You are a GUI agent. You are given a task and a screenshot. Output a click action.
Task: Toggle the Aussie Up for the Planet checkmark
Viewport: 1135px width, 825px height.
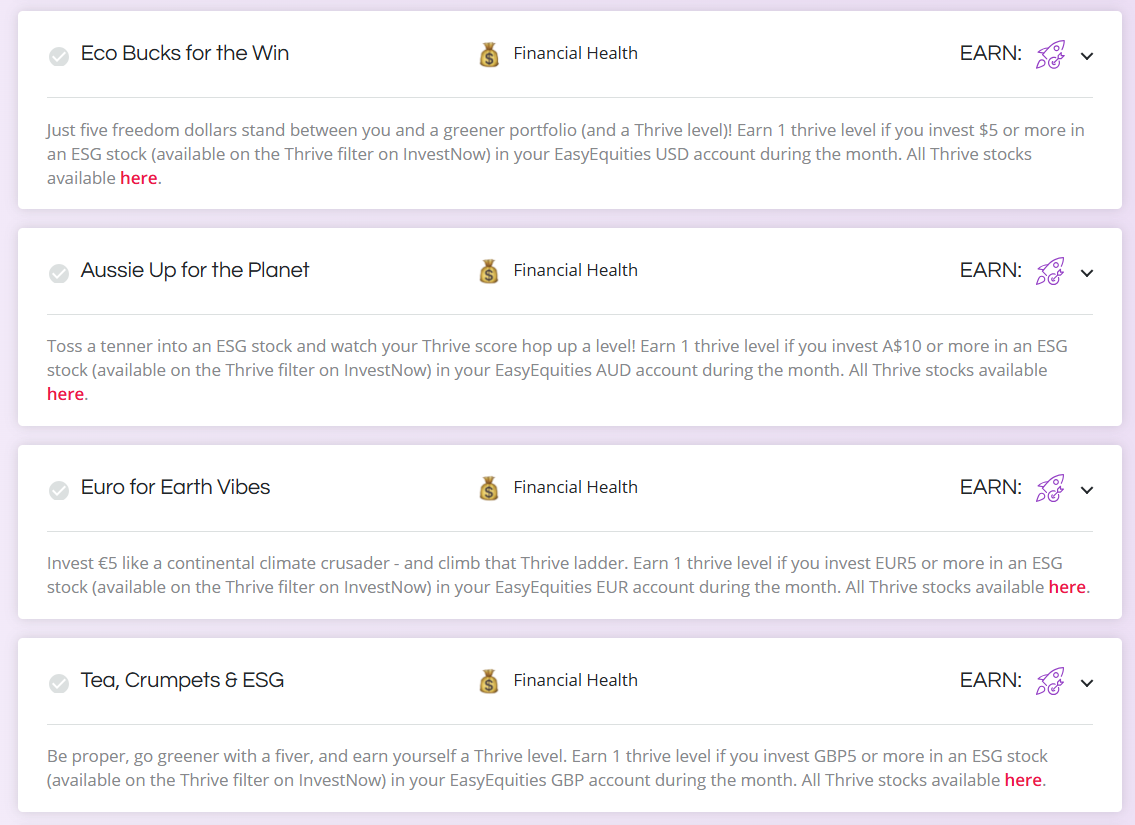pos(59,273)
